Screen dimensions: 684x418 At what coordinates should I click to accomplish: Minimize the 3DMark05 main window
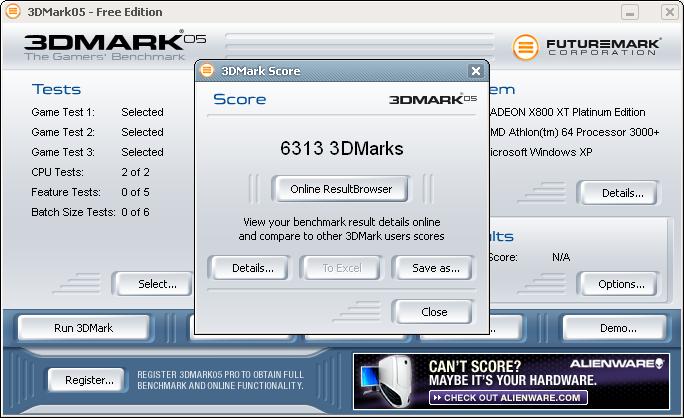click(x=629, y=12)
